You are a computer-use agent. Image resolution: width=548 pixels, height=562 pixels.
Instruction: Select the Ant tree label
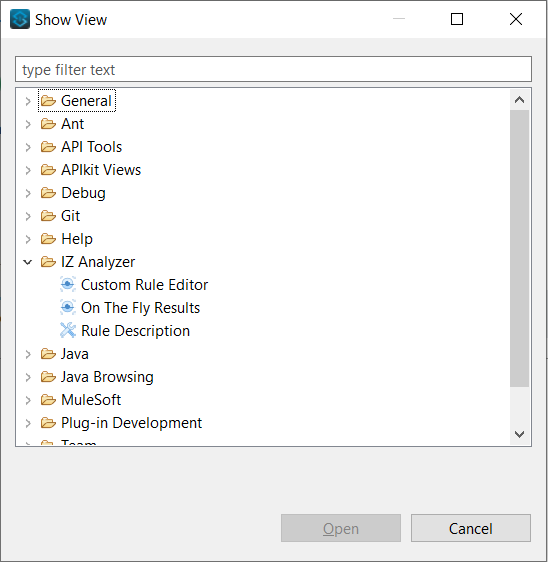pos(73,124)
